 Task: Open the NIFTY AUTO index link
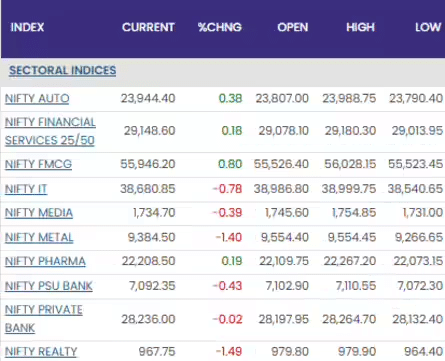coord(37,98)
